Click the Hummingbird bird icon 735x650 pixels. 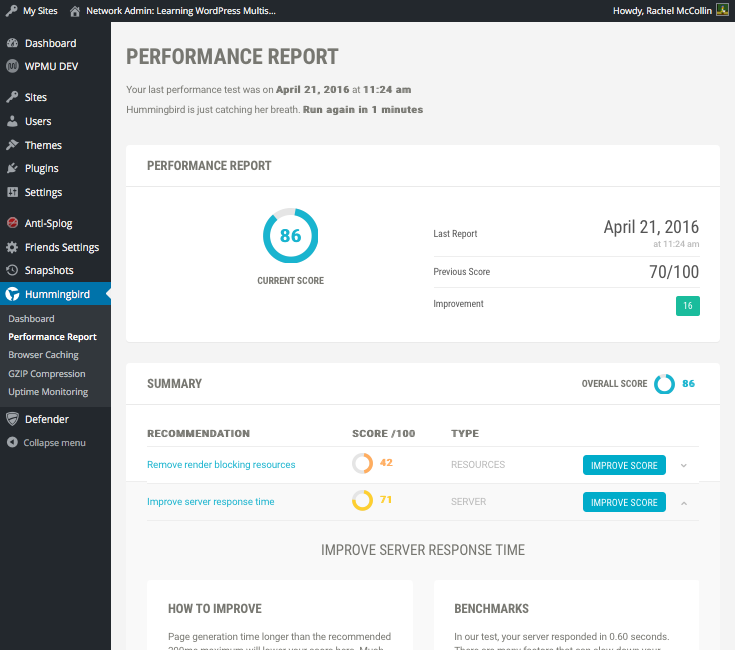pos(13,294)
